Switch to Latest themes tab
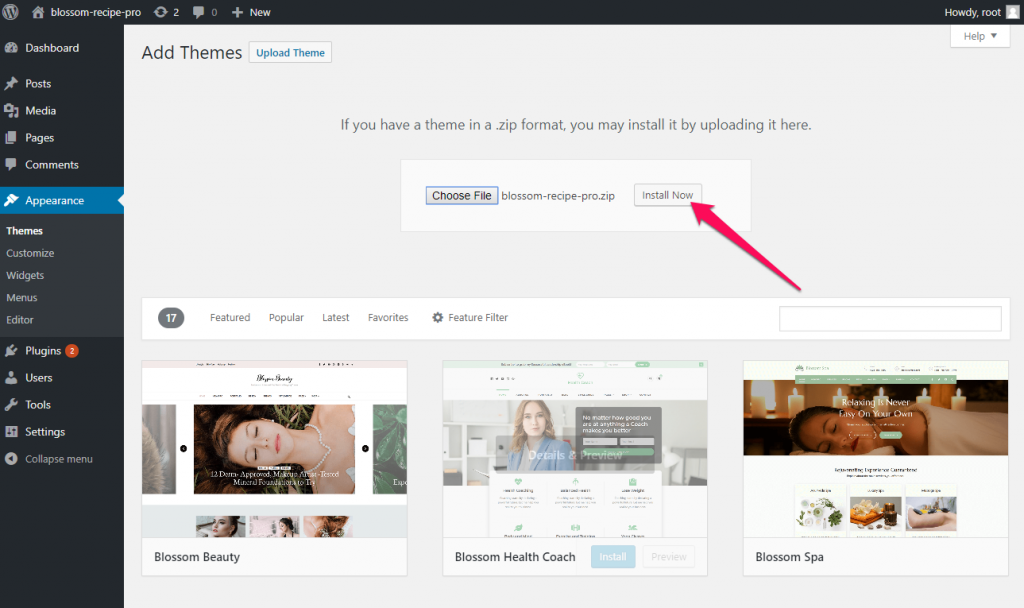1024x608 pixels. (336, 317)
